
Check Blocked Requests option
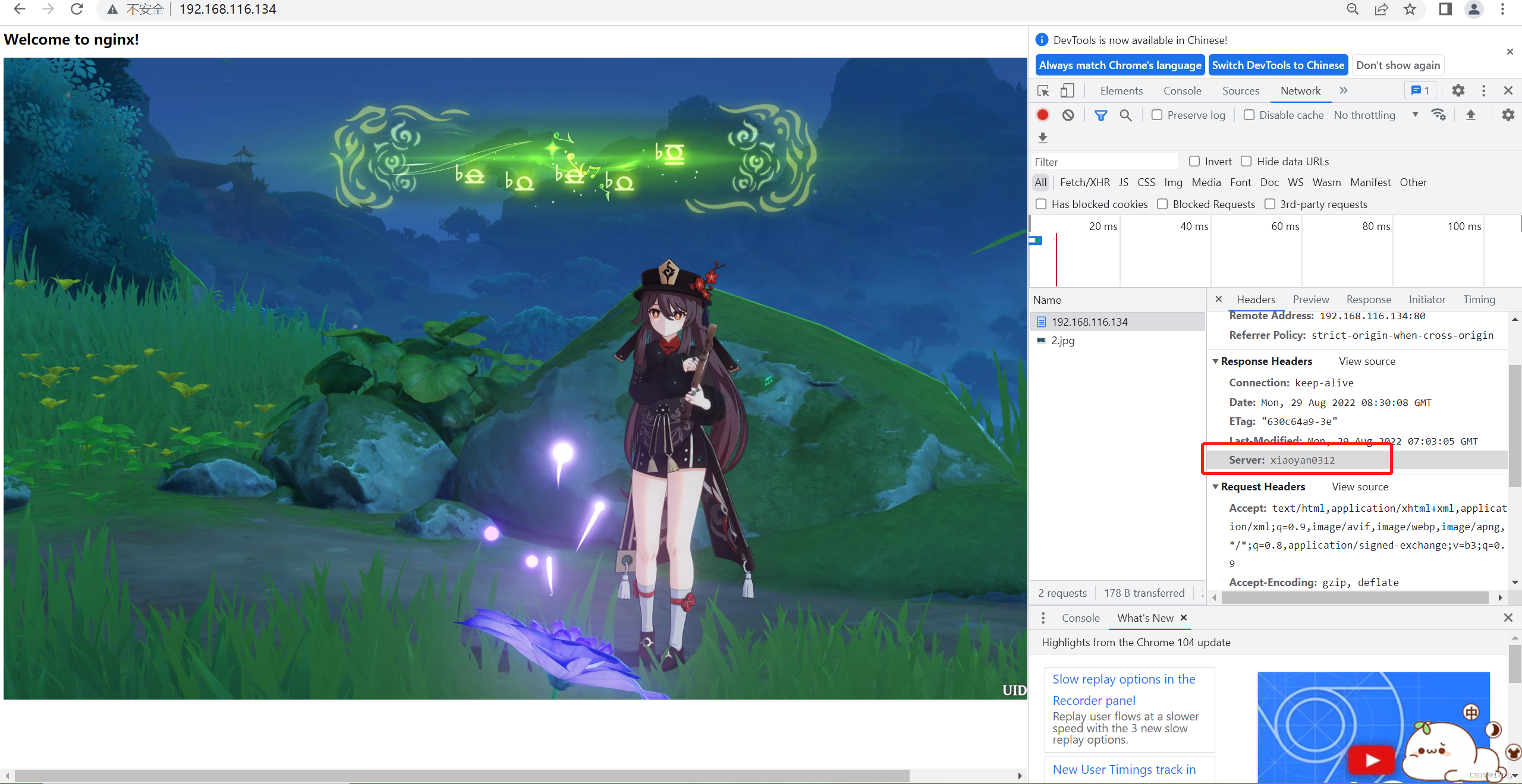(x=1162, y=204)
